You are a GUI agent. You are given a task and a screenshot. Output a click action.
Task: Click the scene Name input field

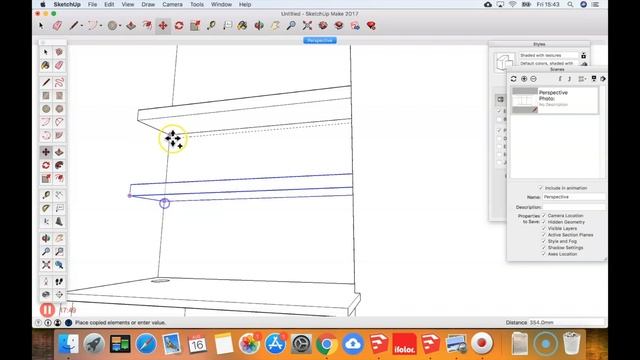click(x=574, y=197)
